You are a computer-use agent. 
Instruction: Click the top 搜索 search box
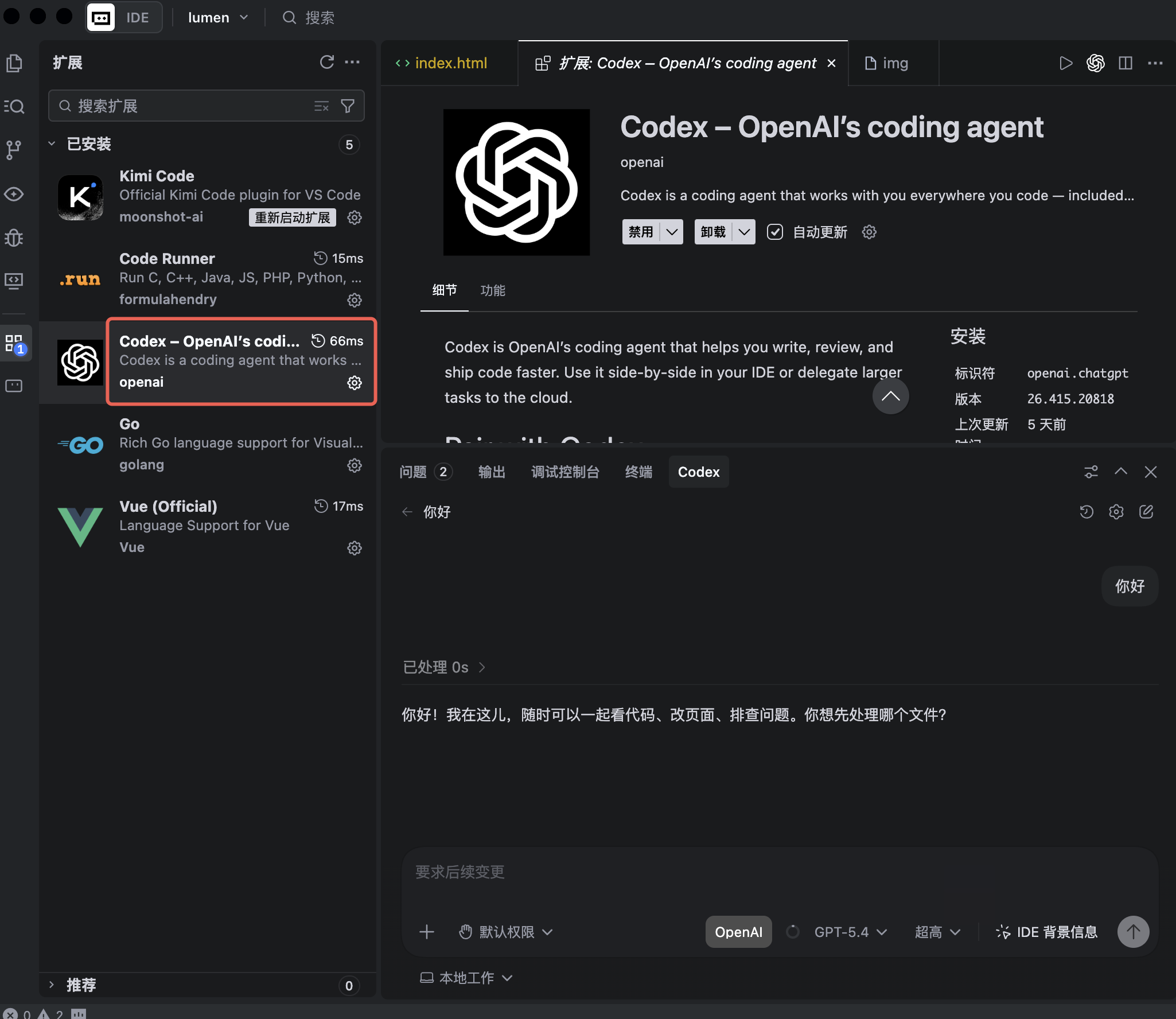309,18
